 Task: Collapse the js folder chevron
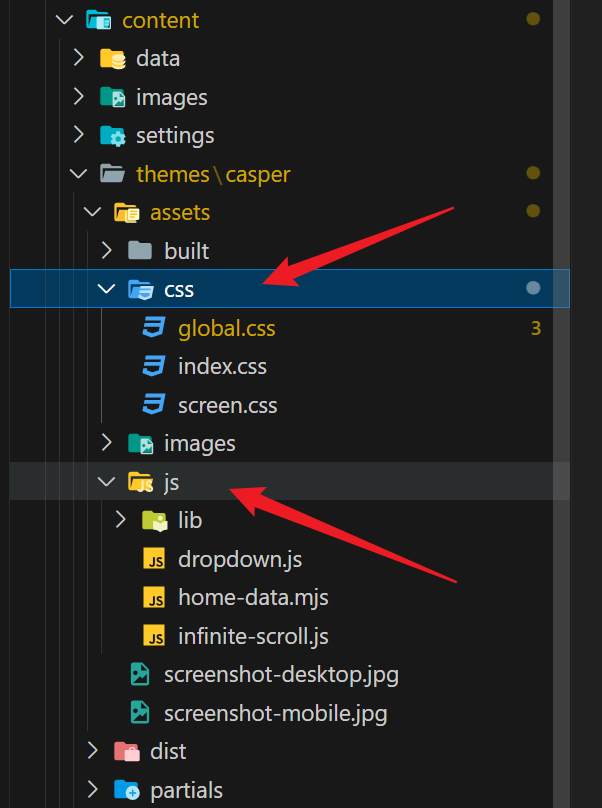click(x=106, y=482)
